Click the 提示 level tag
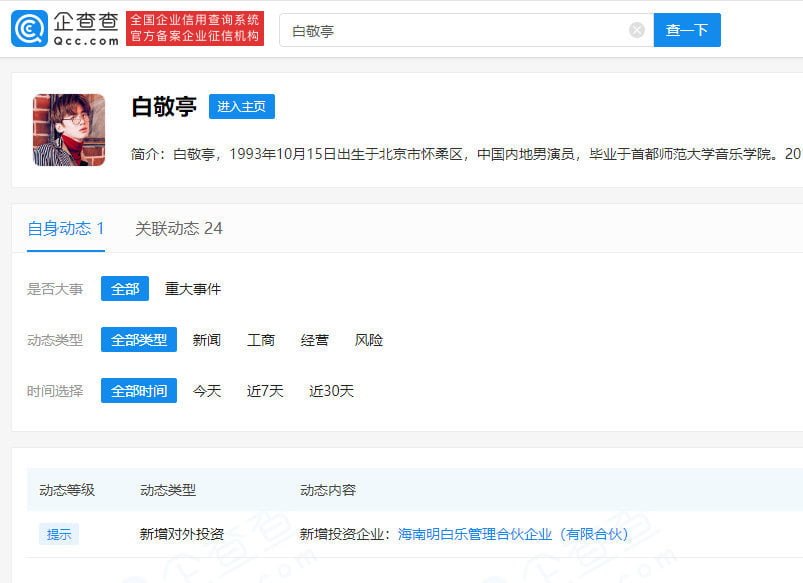The image size is (803, 583). [59, 534]
